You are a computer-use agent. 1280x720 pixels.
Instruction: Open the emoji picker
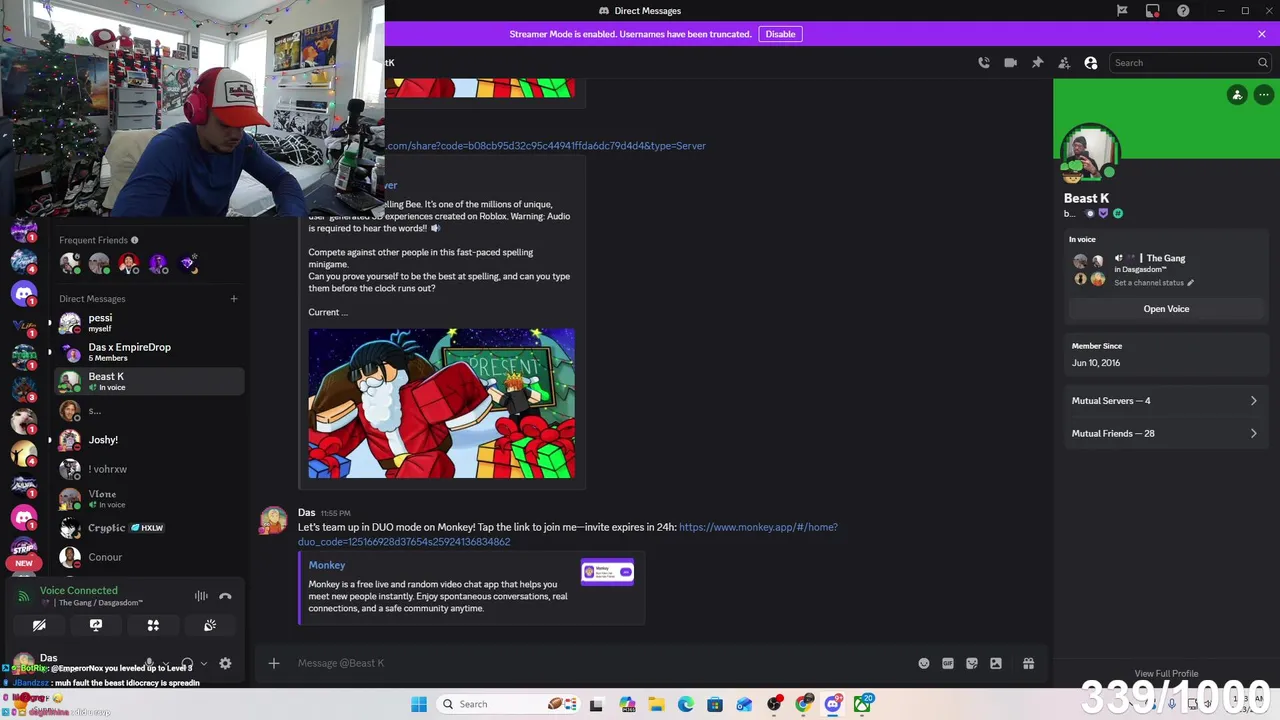click(923, 663)
